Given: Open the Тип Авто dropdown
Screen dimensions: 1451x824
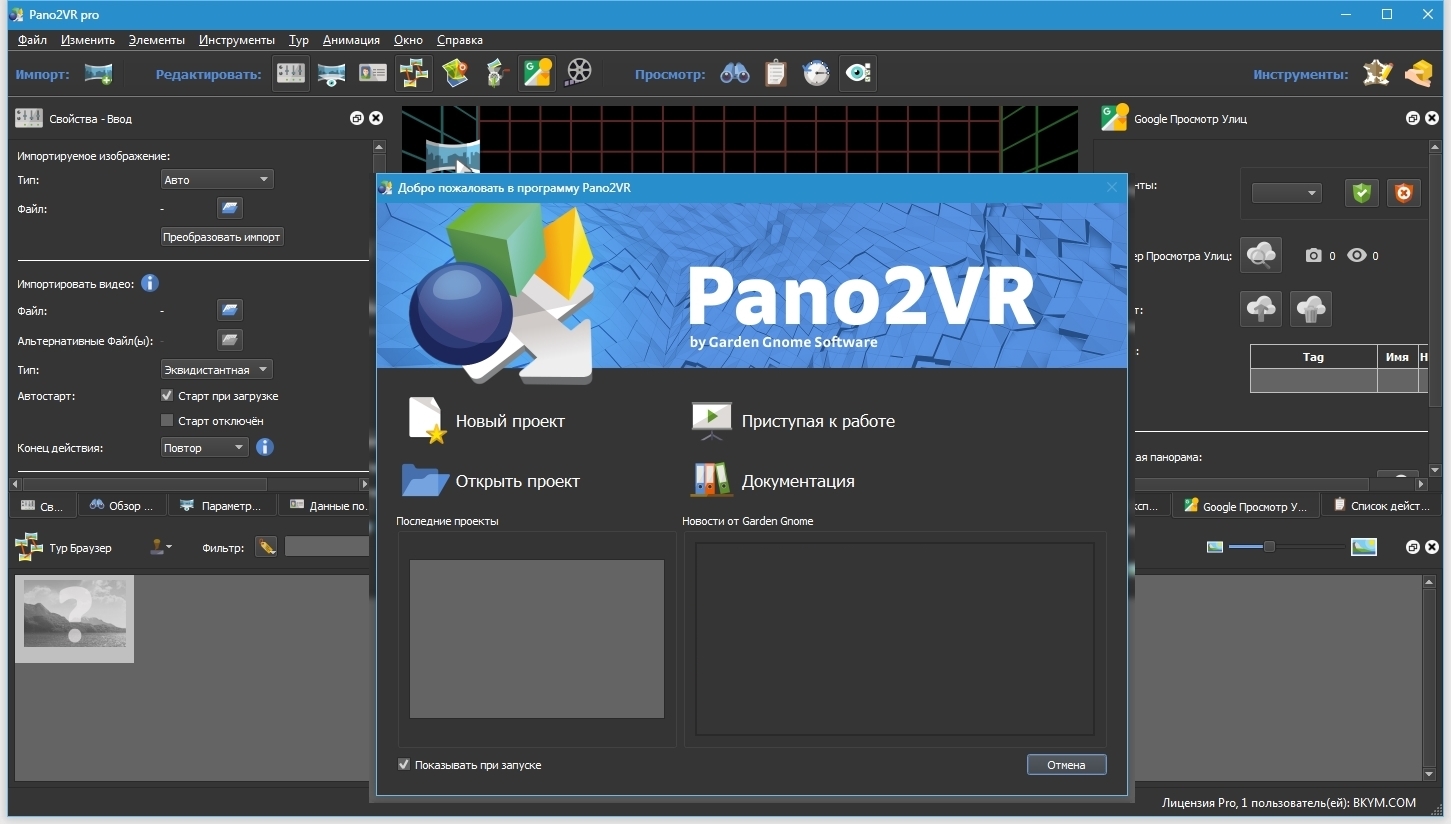Looking at the screenshot, I should coord(217,180).
